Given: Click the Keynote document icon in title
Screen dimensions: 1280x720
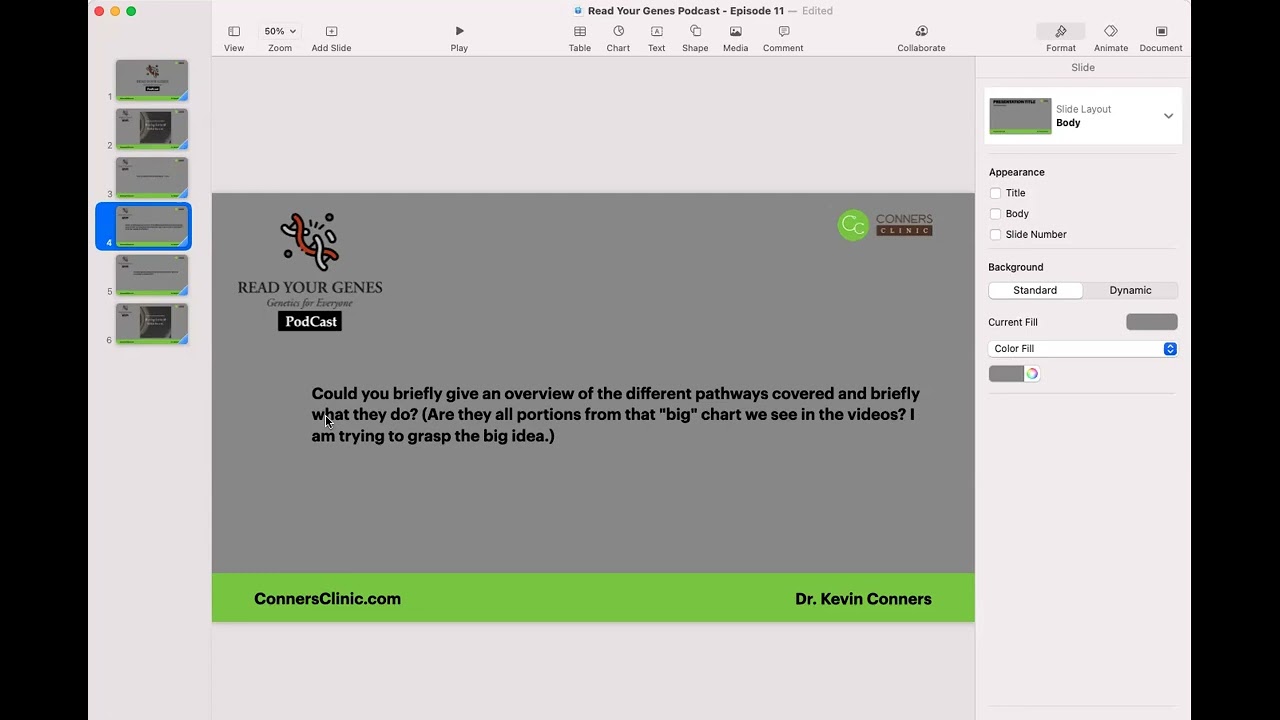Looking at the screenshot, I should pyautogui.click(x=578, y=11).
